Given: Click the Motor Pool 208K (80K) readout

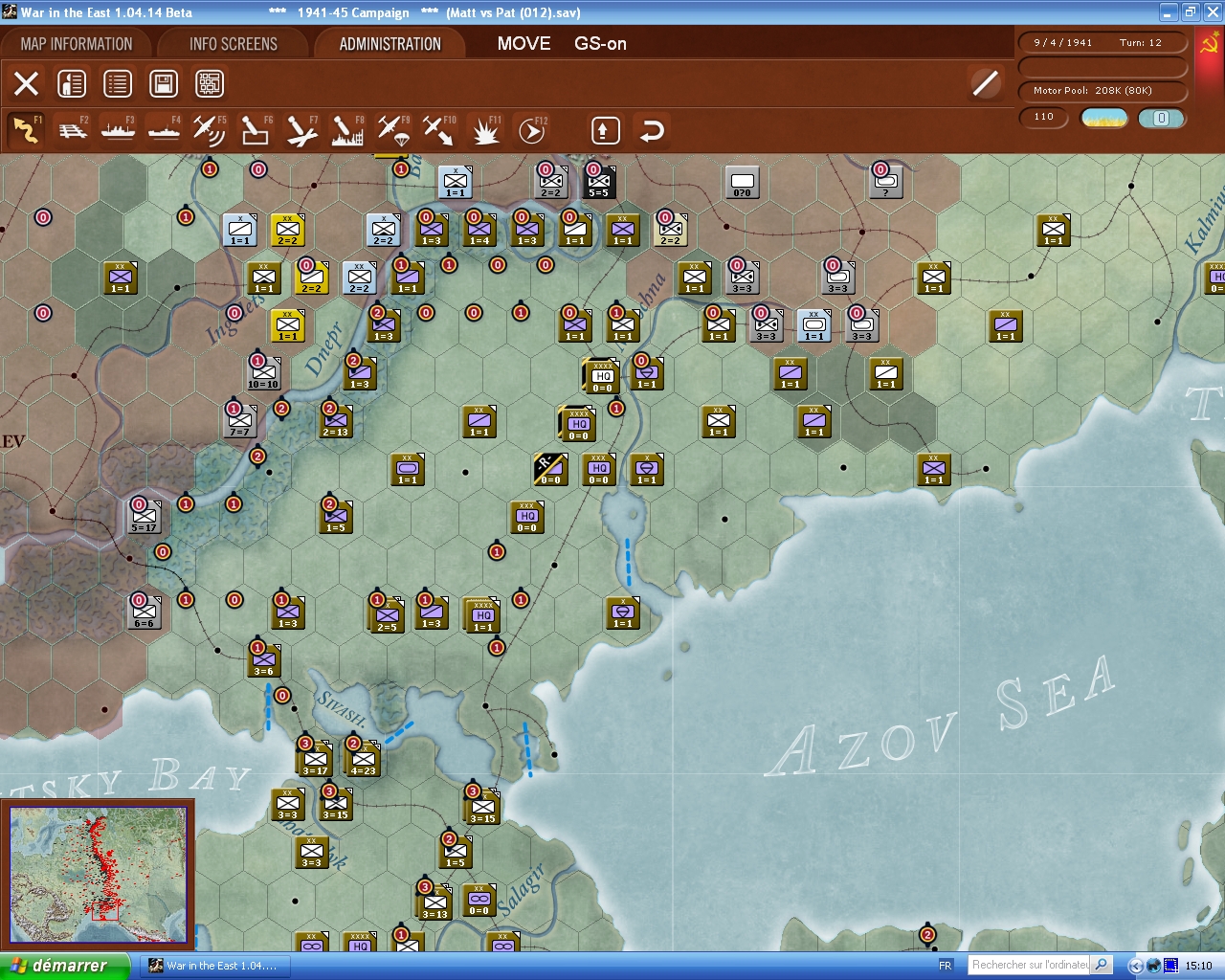Looking at the screenshot, I should [x=1102, y=91].
